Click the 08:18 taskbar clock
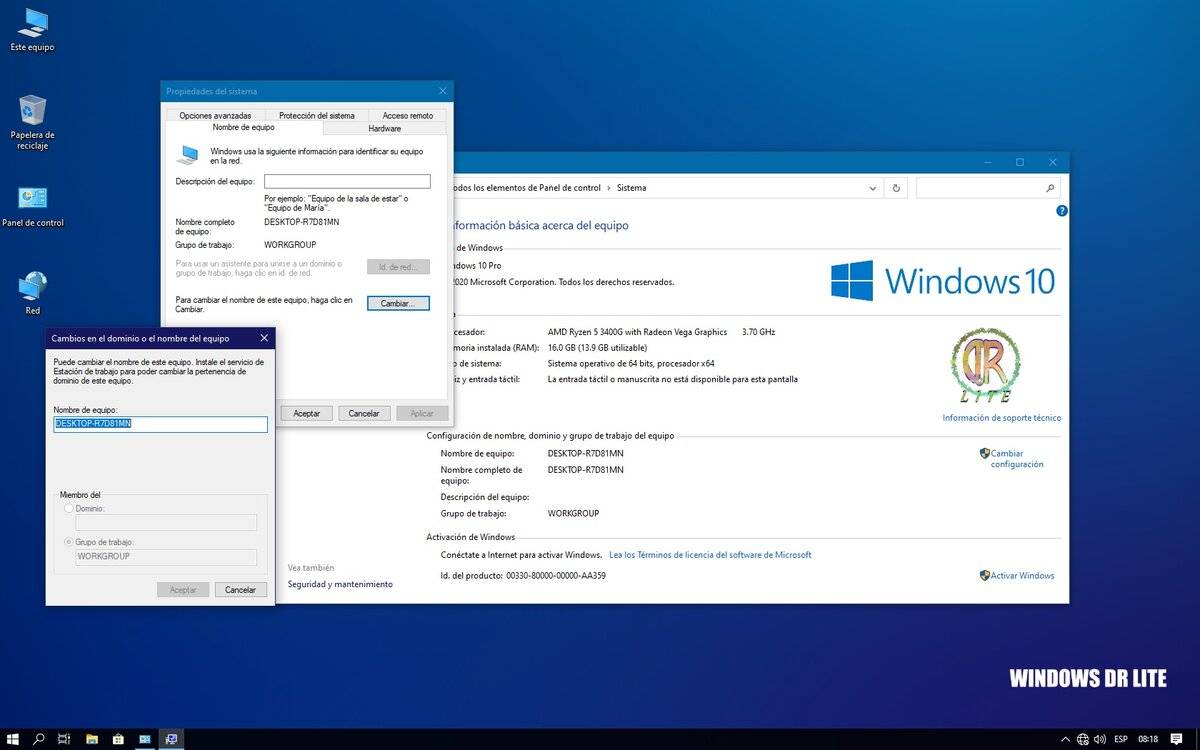Viewport: 1200px width, 750px height. [1148, 739]
